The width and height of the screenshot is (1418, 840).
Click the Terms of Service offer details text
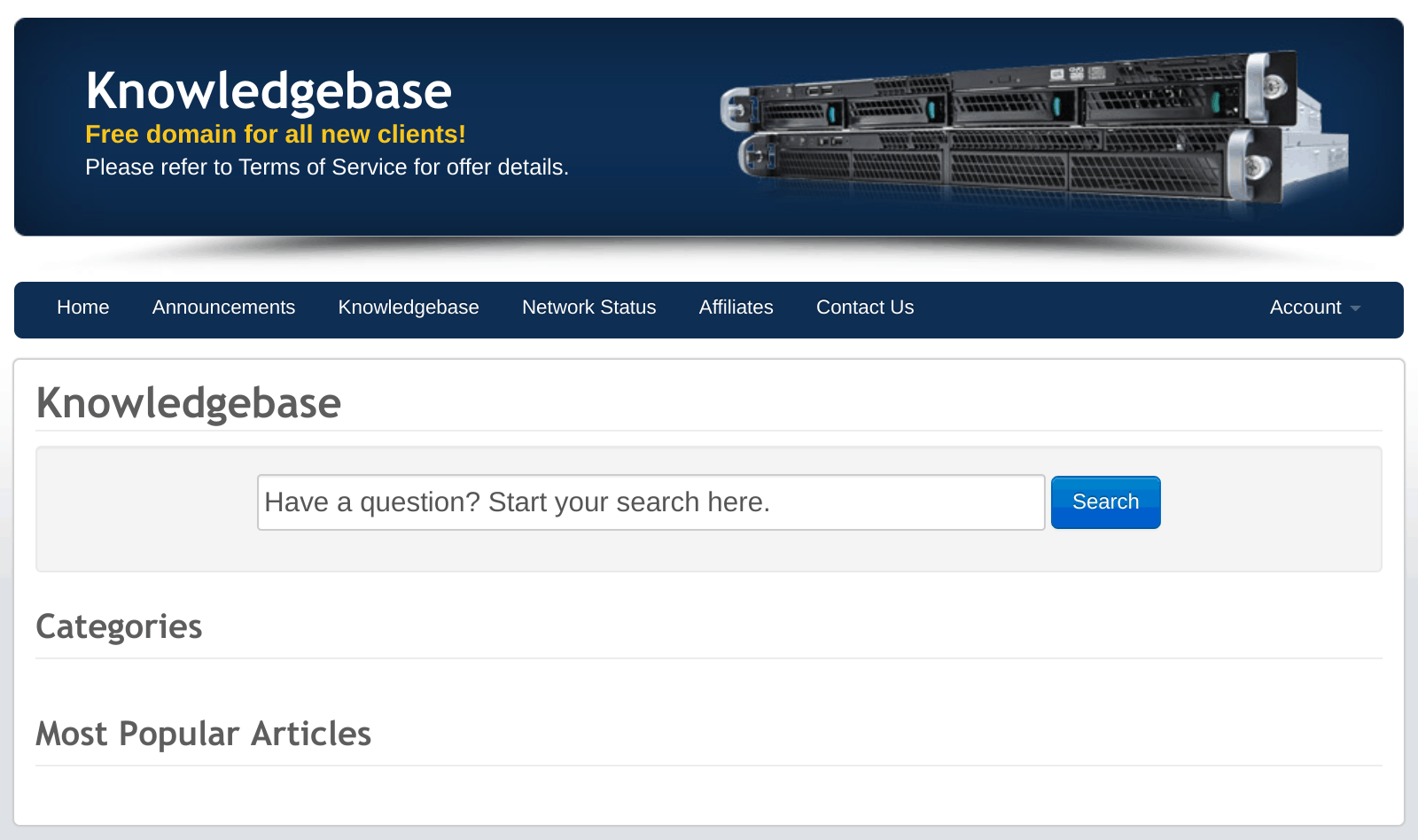327,167
